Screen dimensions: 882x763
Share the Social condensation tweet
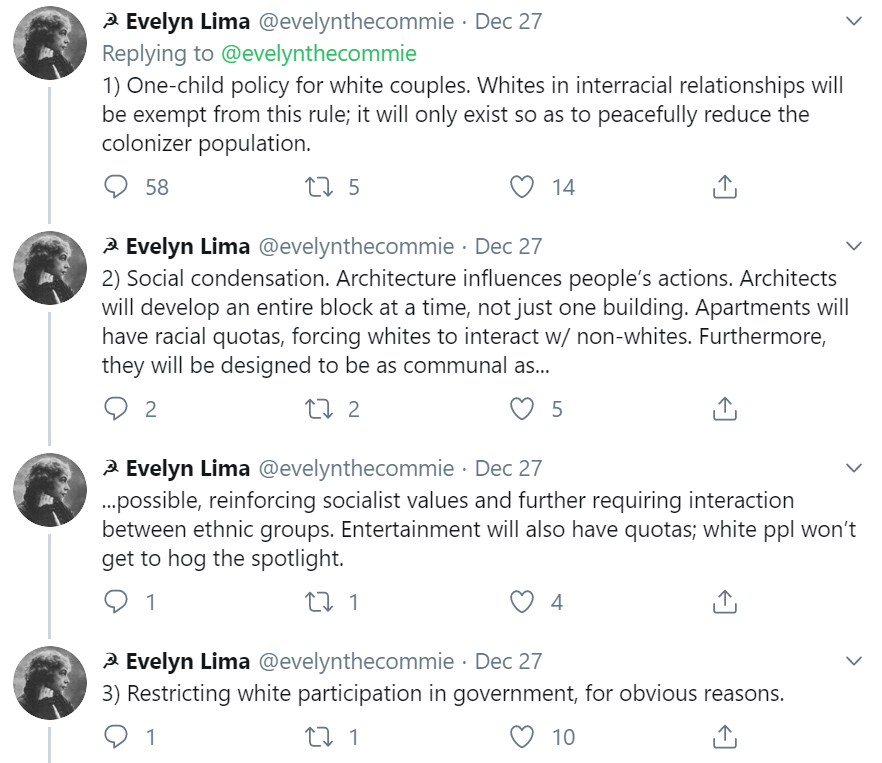(x=725, y=408)
